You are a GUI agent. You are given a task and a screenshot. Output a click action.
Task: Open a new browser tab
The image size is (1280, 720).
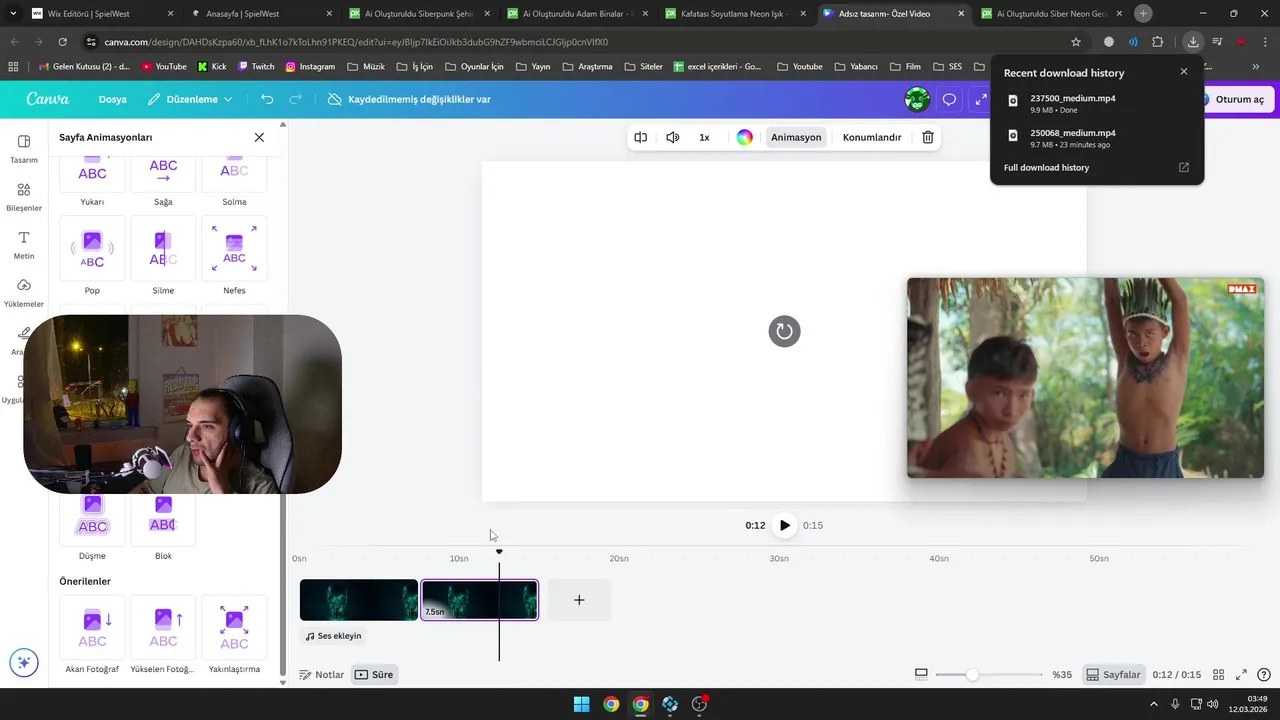(1143, 14)
